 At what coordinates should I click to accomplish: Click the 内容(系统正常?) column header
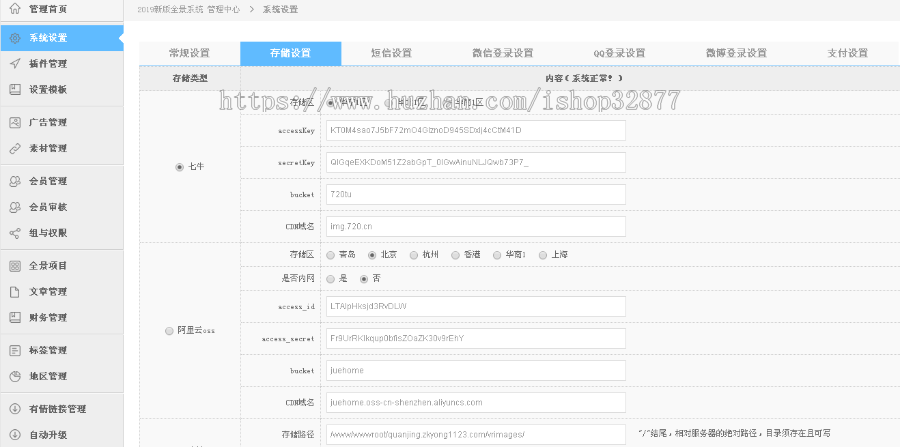(584, 78)
